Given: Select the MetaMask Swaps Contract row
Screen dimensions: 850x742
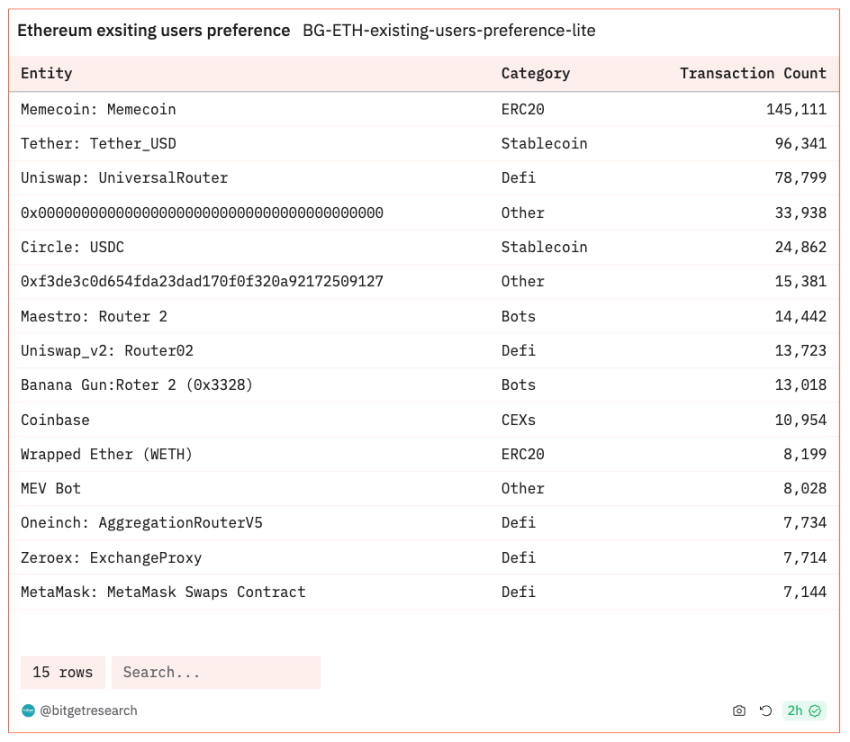Looking at the screenshot, I should click(163, 592).
